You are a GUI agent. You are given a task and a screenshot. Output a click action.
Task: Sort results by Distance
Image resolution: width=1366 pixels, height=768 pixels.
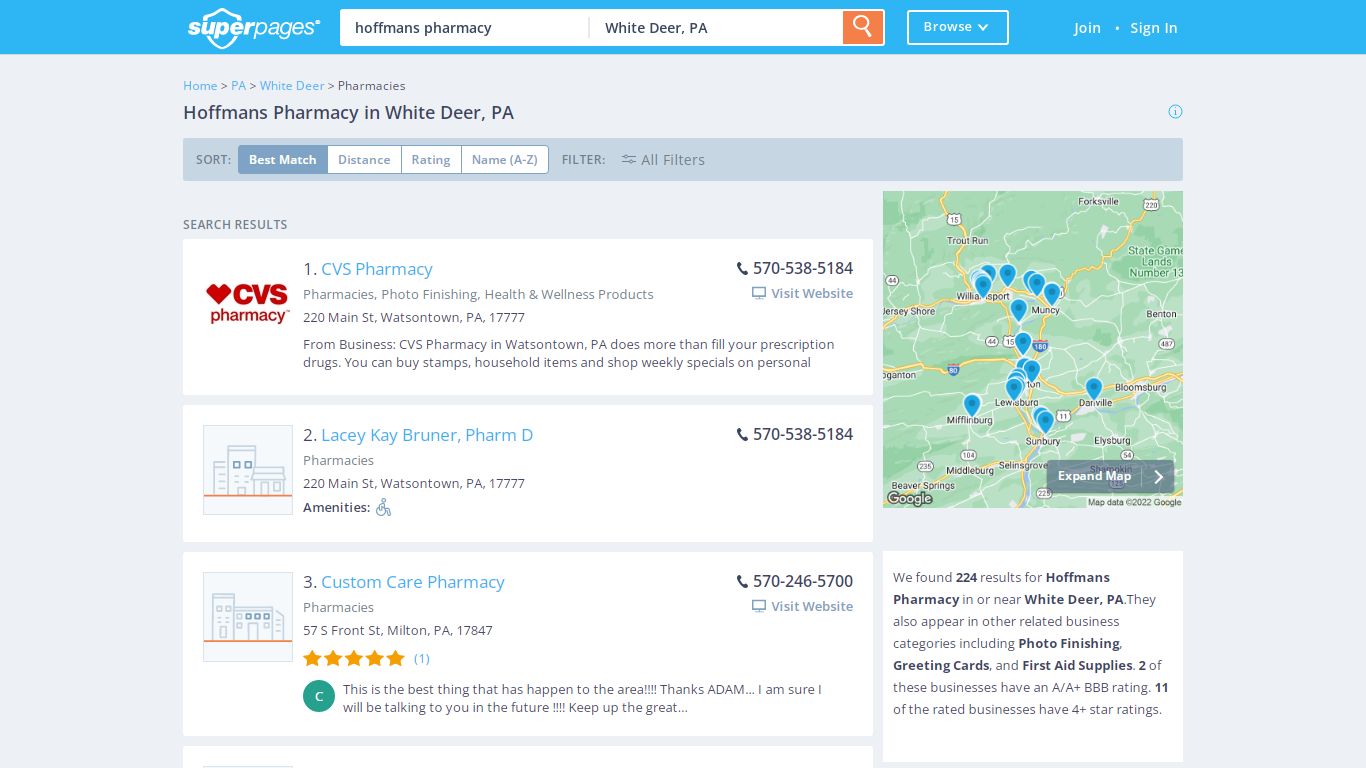[364, 160]
